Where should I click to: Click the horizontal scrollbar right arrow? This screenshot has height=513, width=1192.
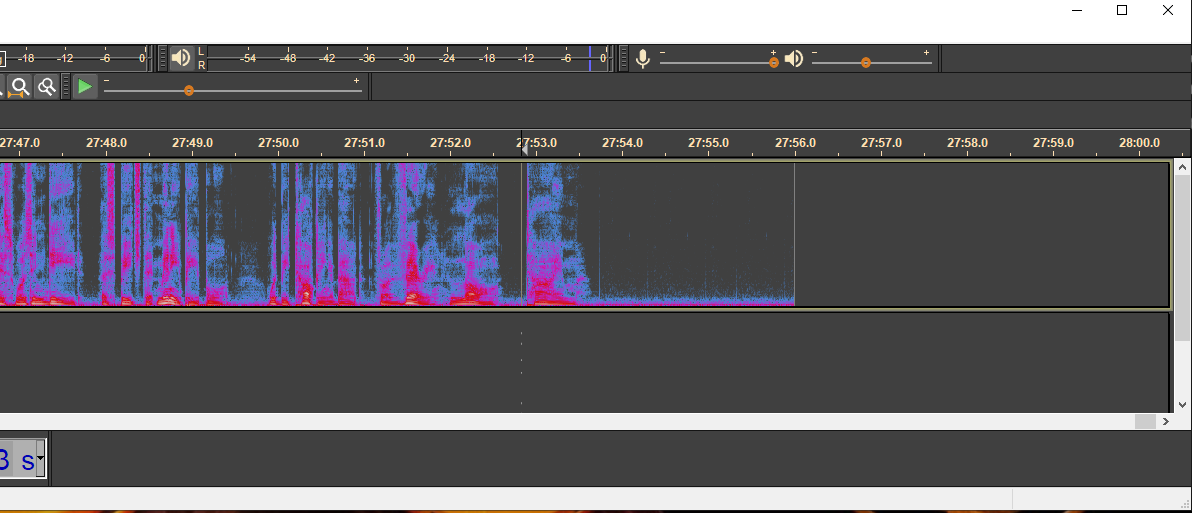(x=1165, y=422)
